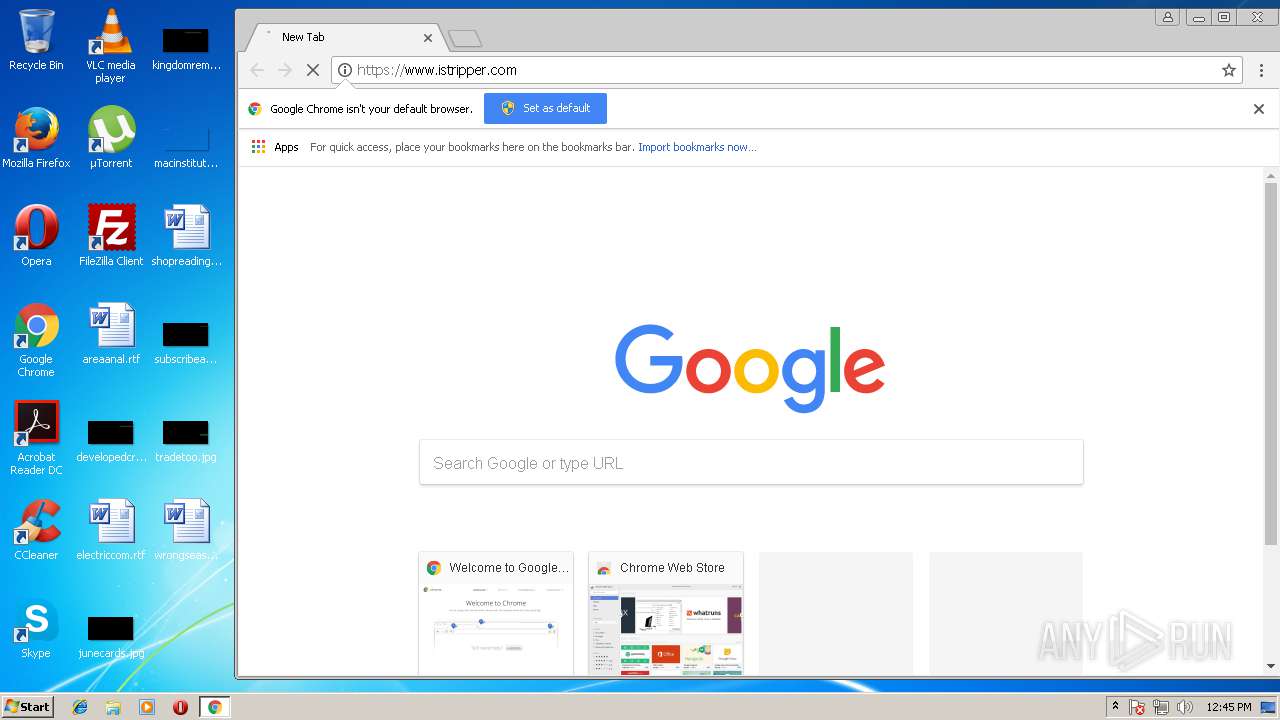Open shopreading document on desktop
Viewport: 1280px width, 720px height.
(x=186, y=236)
